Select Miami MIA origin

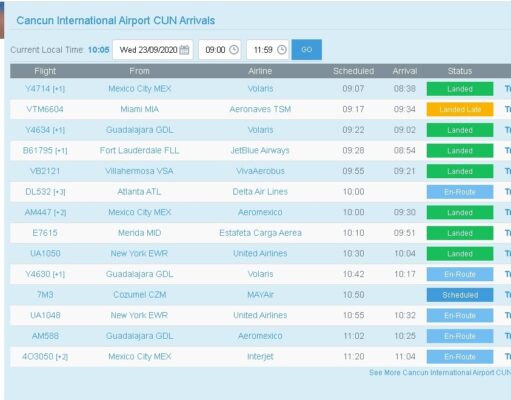coord(140,109)
